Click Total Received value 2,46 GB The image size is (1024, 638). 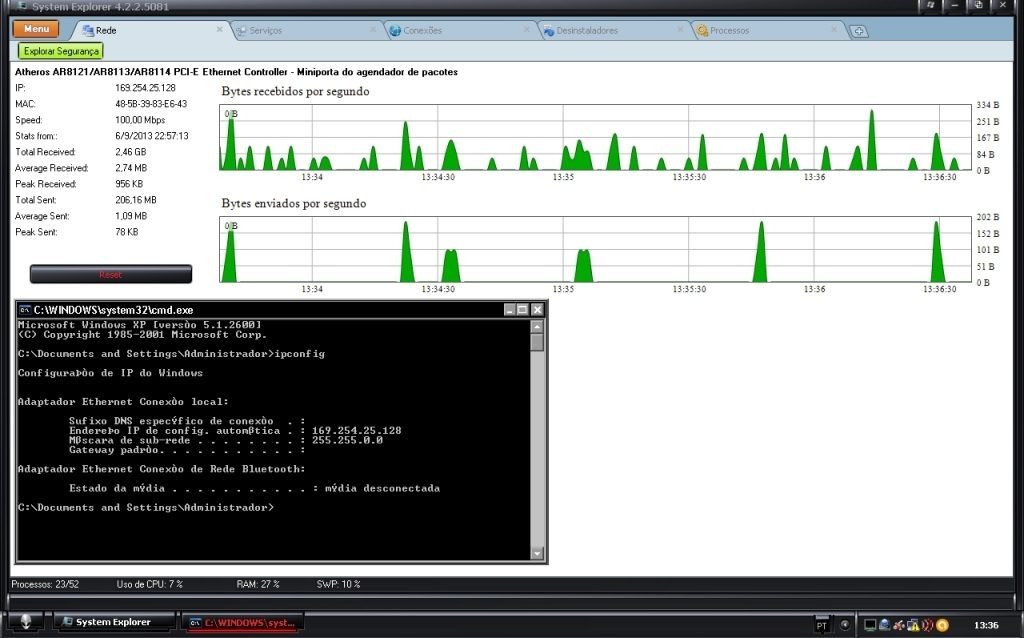131,152
